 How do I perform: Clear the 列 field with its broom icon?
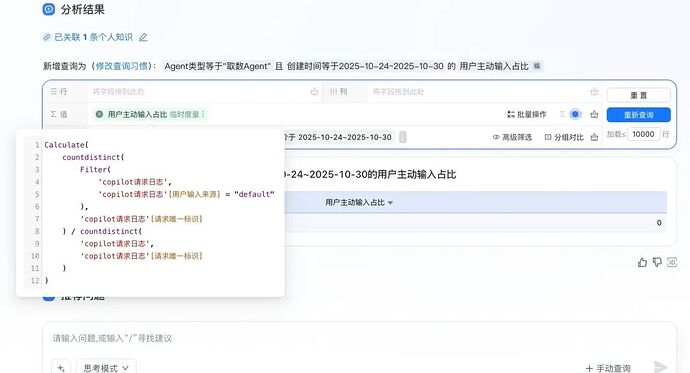pyautogui.click(x=594, y=91)
